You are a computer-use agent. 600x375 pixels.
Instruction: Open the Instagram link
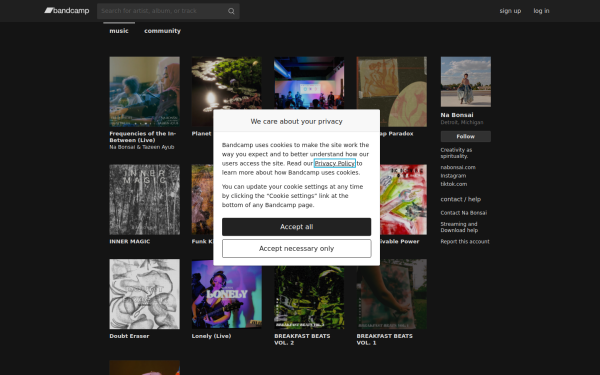tap(453, 176)
